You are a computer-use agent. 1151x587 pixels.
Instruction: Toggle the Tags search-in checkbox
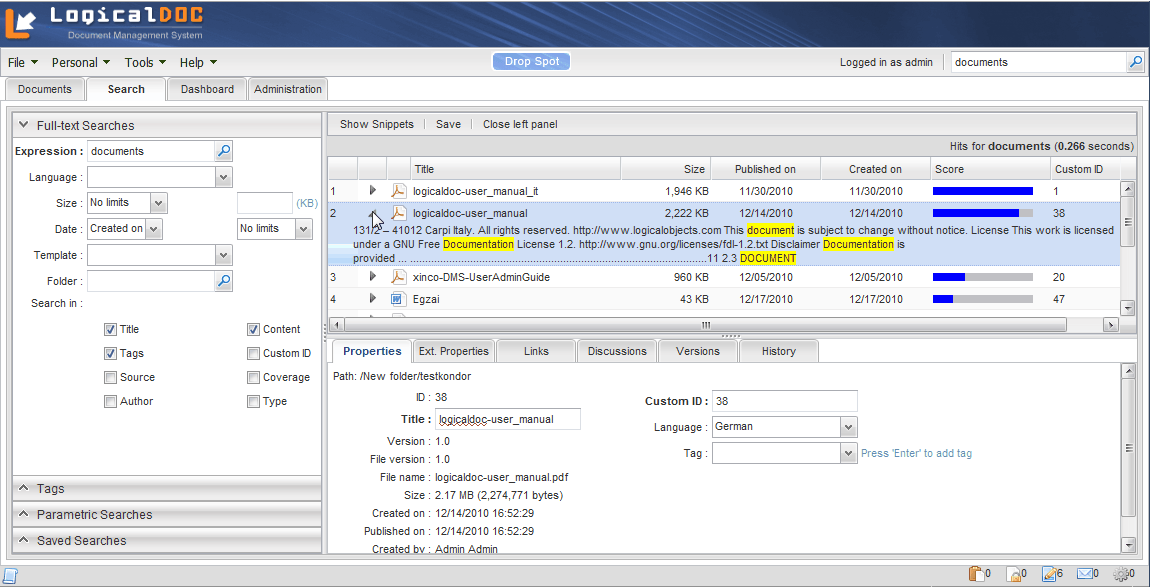(110, 354)
